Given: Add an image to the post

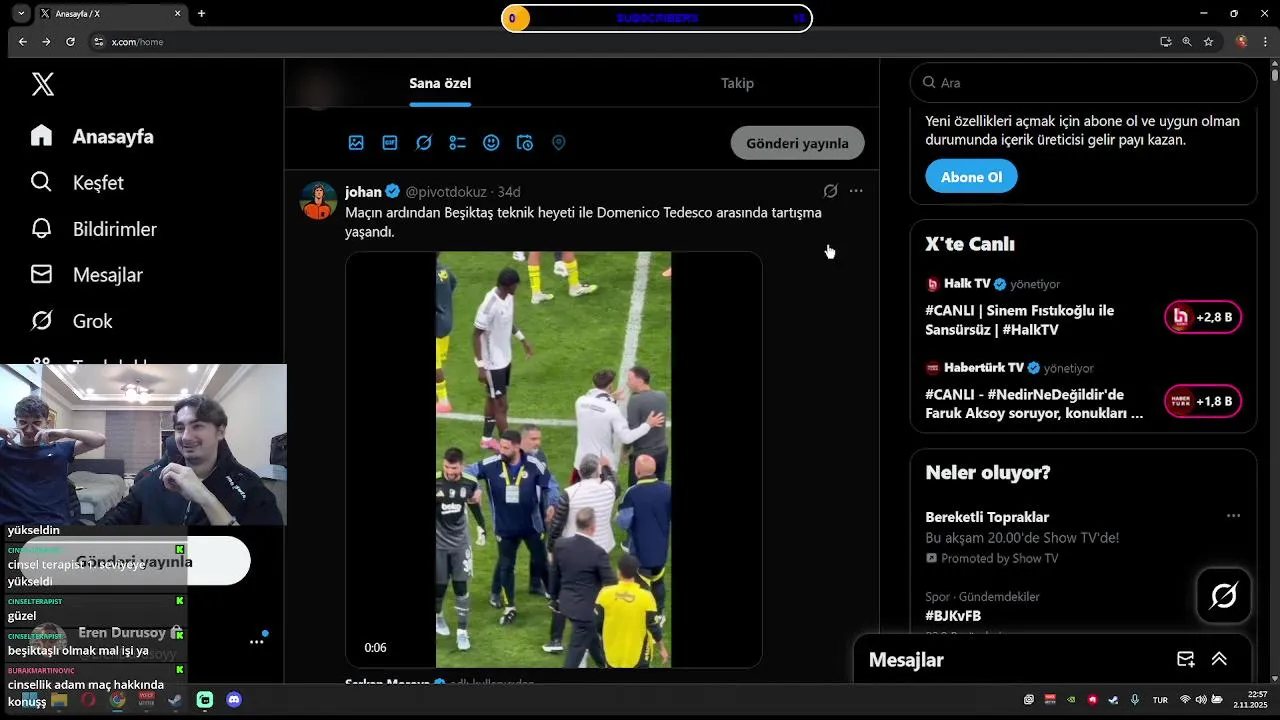Looking at the screenshot, I should (356, 143).
